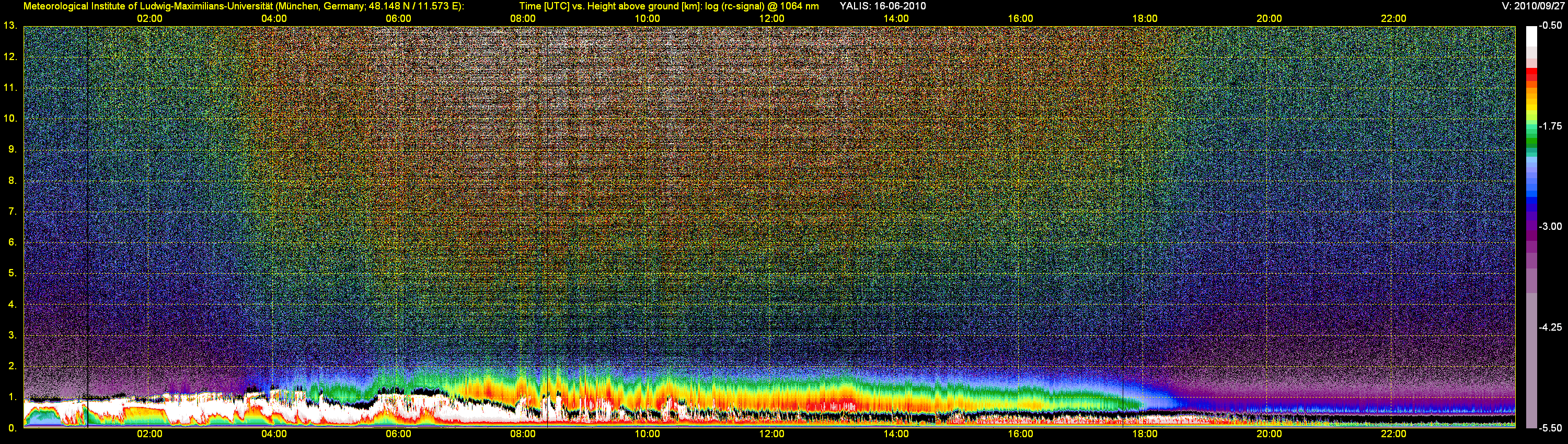Select the 02:00 label on the top time axis
1568x444 pixels.
pos(149,19)
